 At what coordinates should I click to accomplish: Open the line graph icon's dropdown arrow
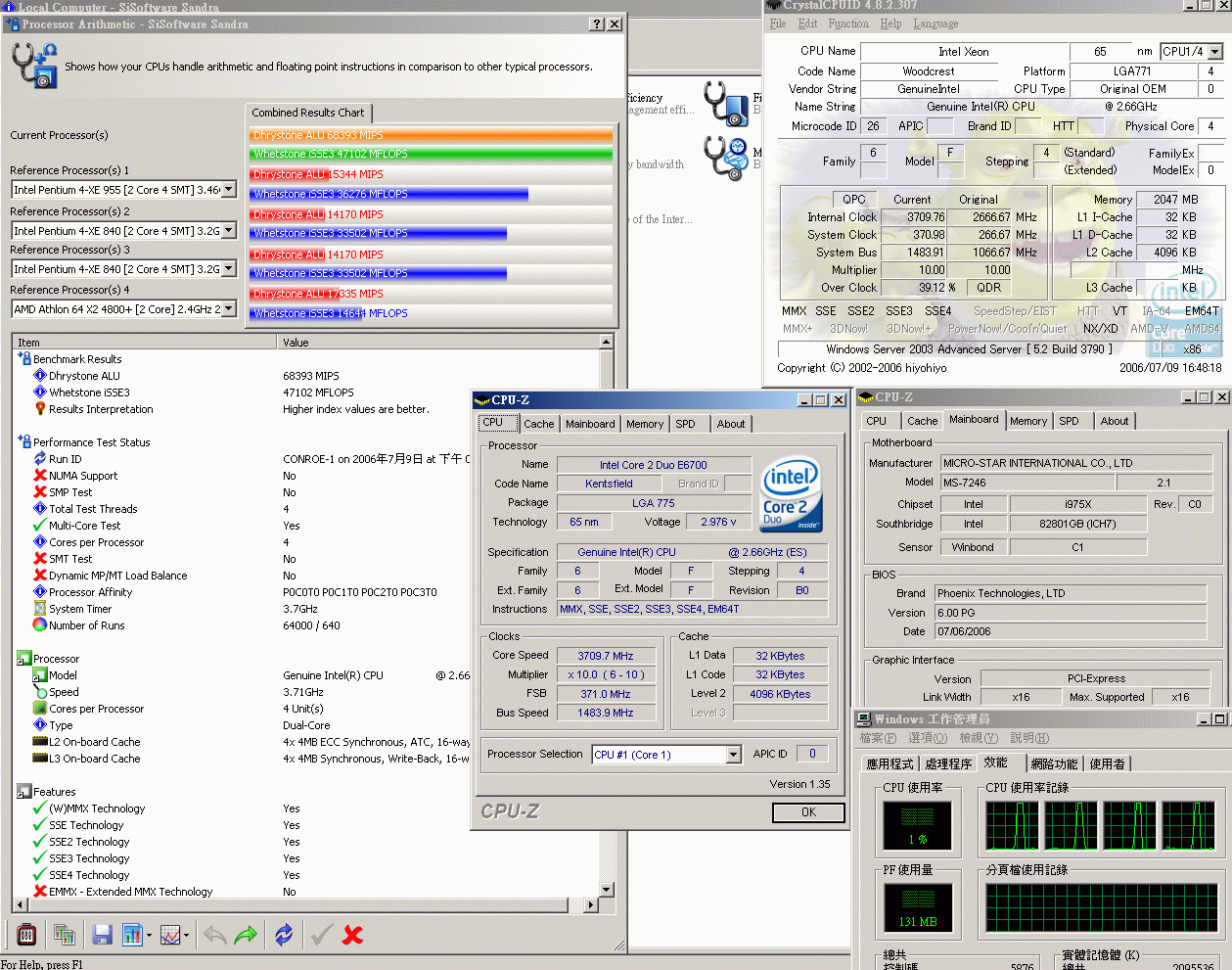pos(186,935)
